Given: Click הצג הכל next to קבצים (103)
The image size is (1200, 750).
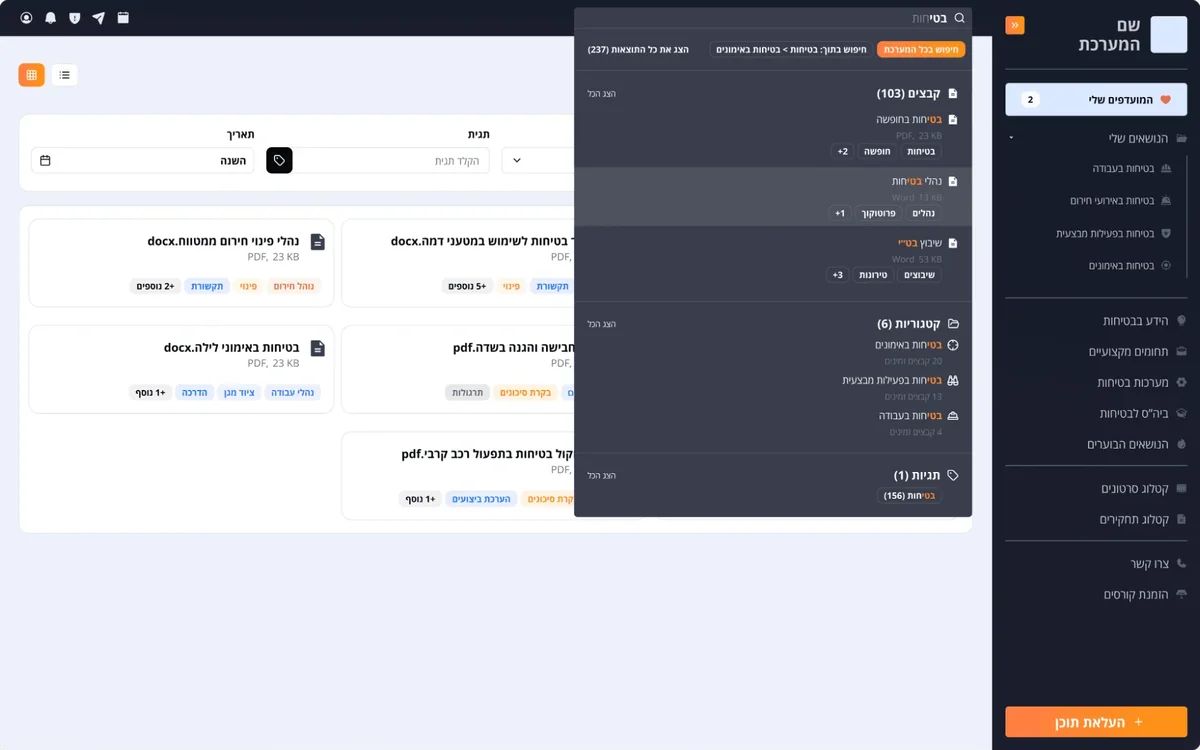Looking at the screenshot, I should pyautogui.click(x=601, y=93).
